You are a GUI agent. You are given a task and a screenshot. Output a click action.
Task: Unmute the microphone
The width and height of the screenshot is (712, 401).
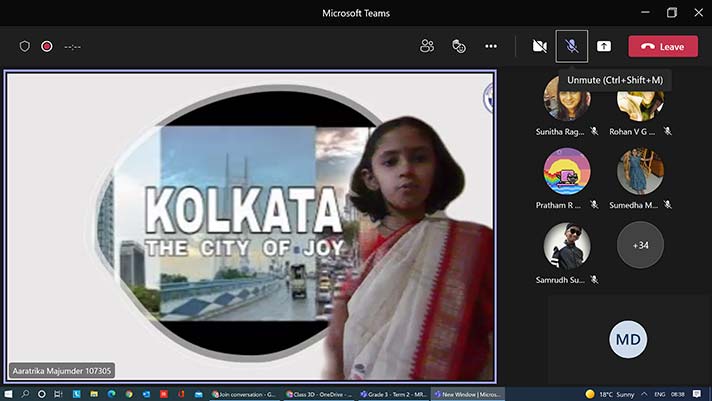571,46
